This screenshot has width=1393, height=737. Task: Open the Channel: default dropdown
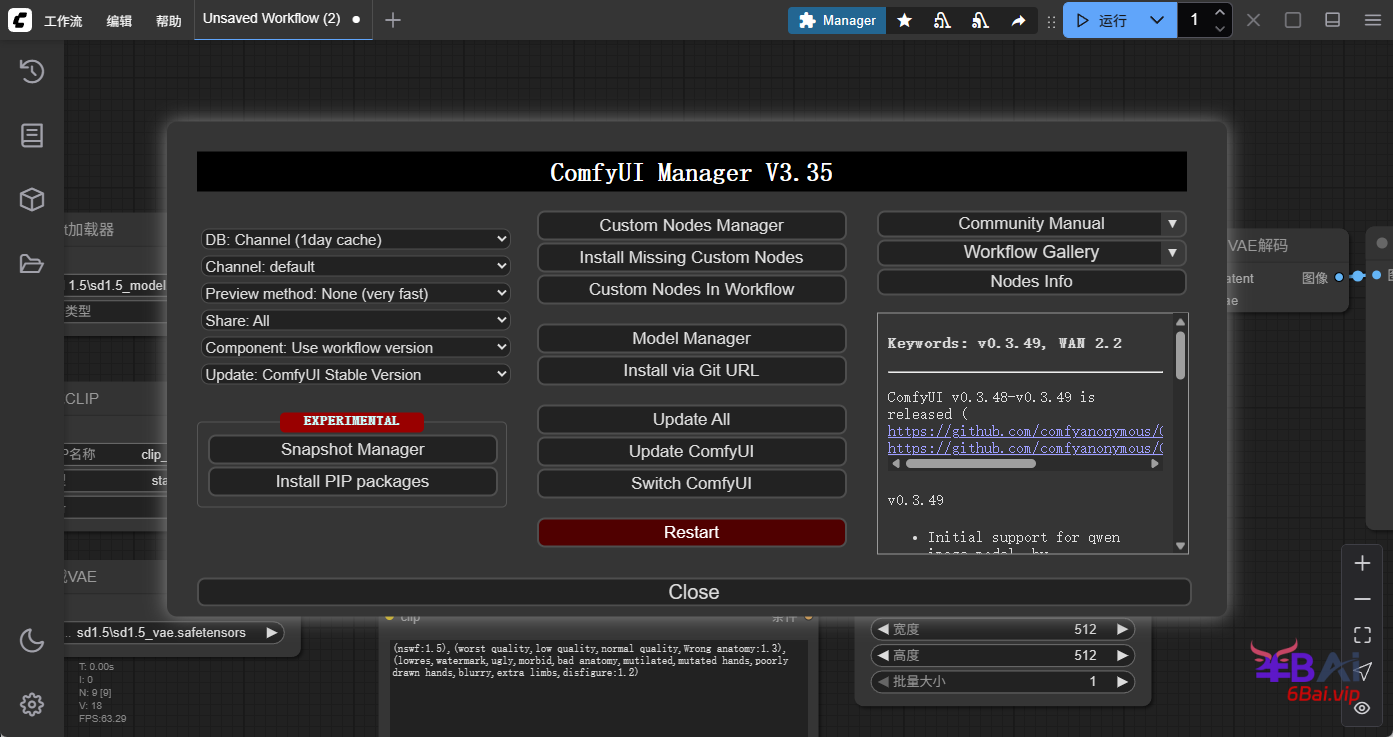coord(356,267)
